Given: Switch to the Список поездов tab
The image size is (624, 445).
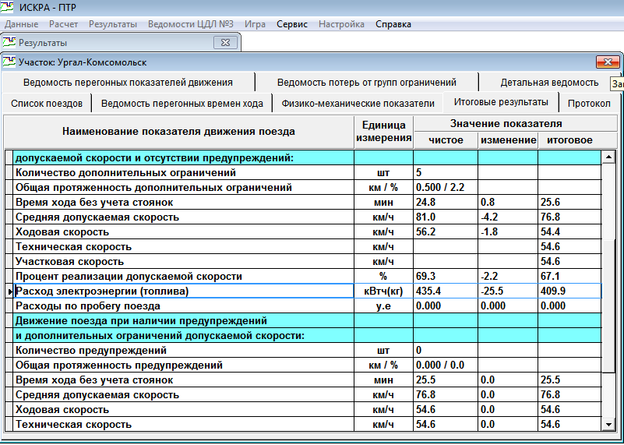Looking at the screenshot, I should click(x=46, y=103).
